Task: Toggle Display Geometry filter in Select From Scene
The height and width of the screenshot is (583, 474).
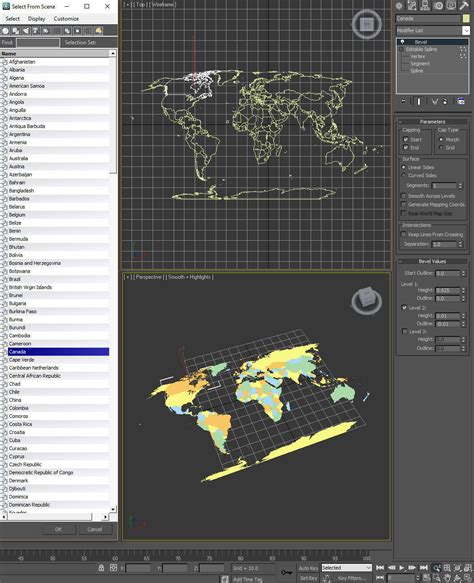Action: point(6,31)
